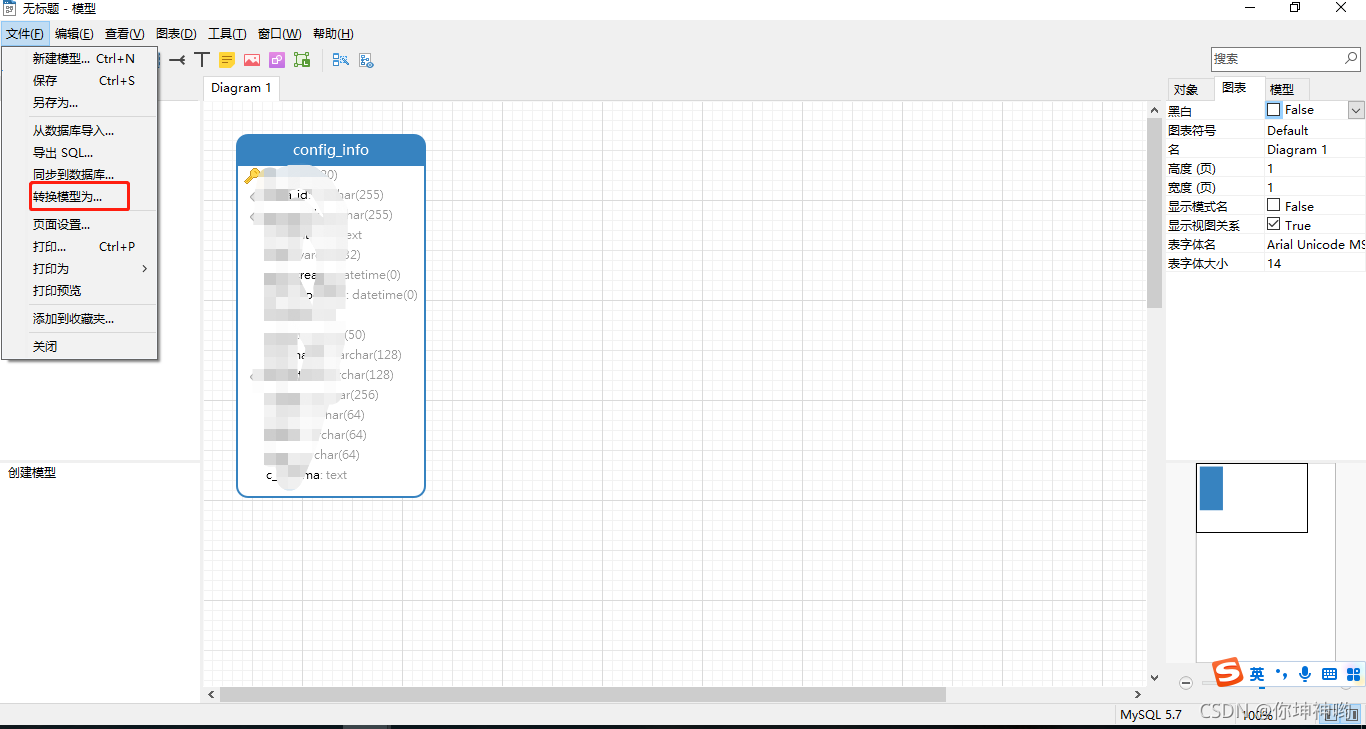The height and width of the screenshot is (729, 1366).
Task: Click the canvas horizontal scrollbar thumb
Action: (x=582, y=694)
